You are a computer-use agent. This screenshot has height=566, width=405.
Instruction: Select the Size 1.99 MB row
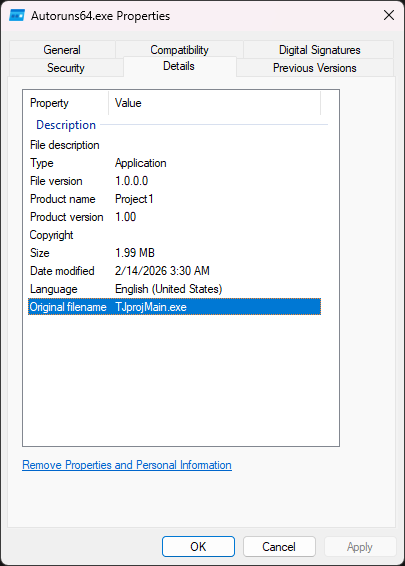coord(174,253)
